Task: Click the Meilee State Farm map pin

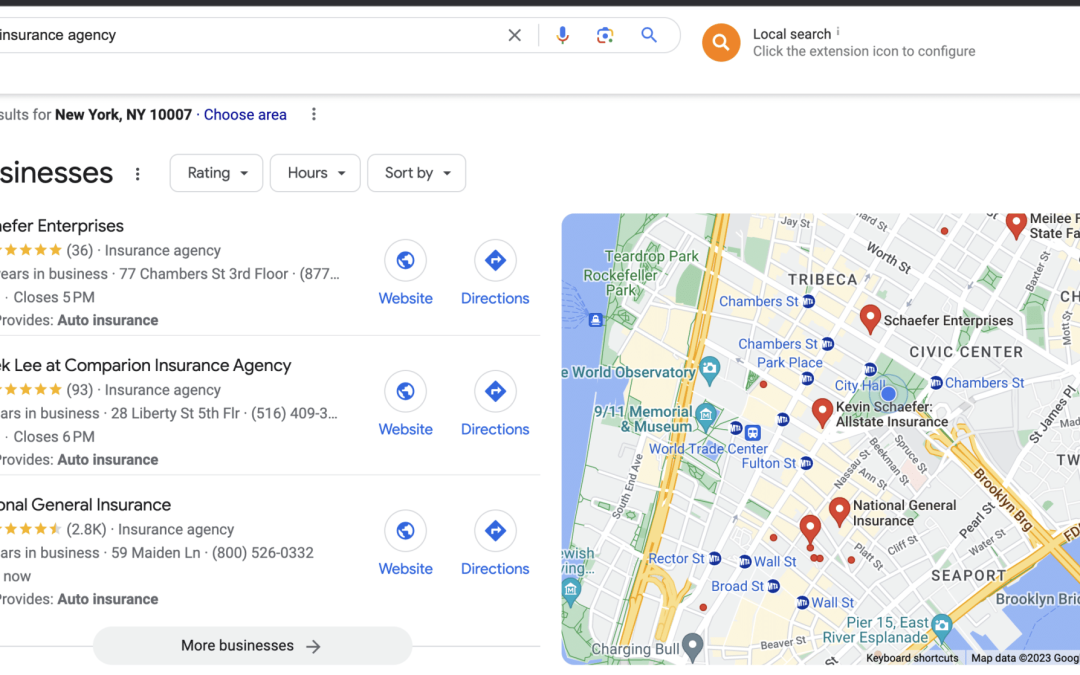Action: pos(1015,225)
